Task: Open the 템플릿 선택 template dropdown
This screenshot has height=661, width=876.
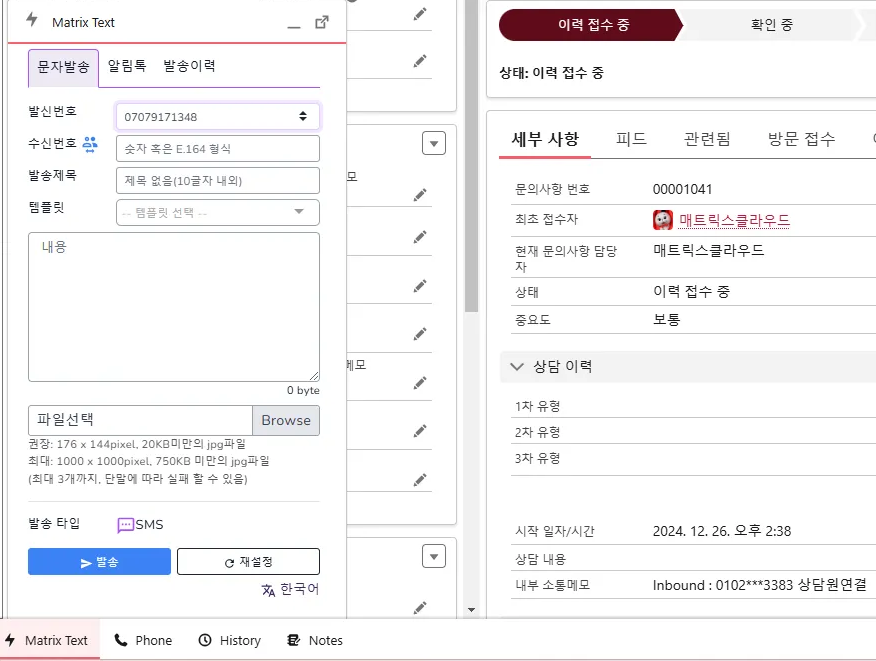Action: [218, 212]
